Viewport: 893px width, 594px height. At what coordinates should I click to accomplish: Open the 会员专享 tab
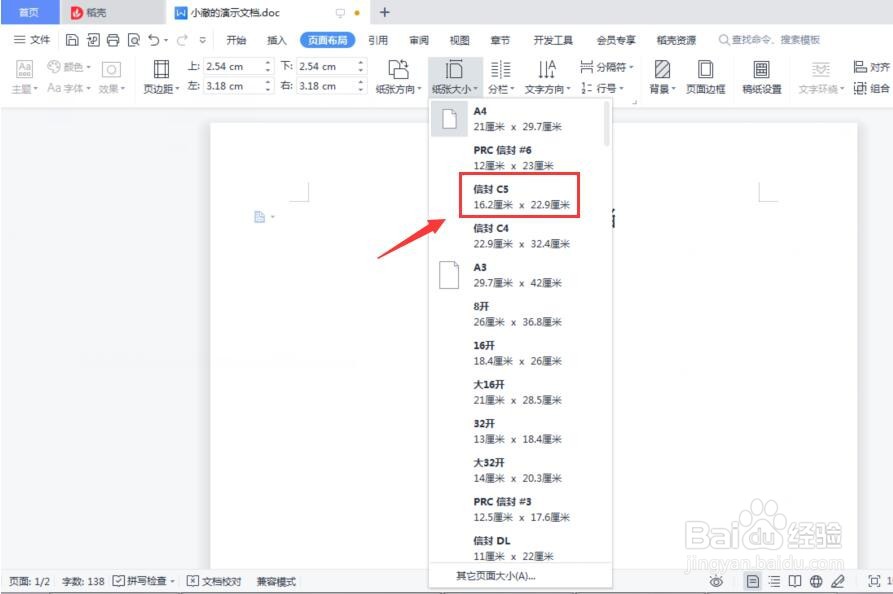[616, 40]
